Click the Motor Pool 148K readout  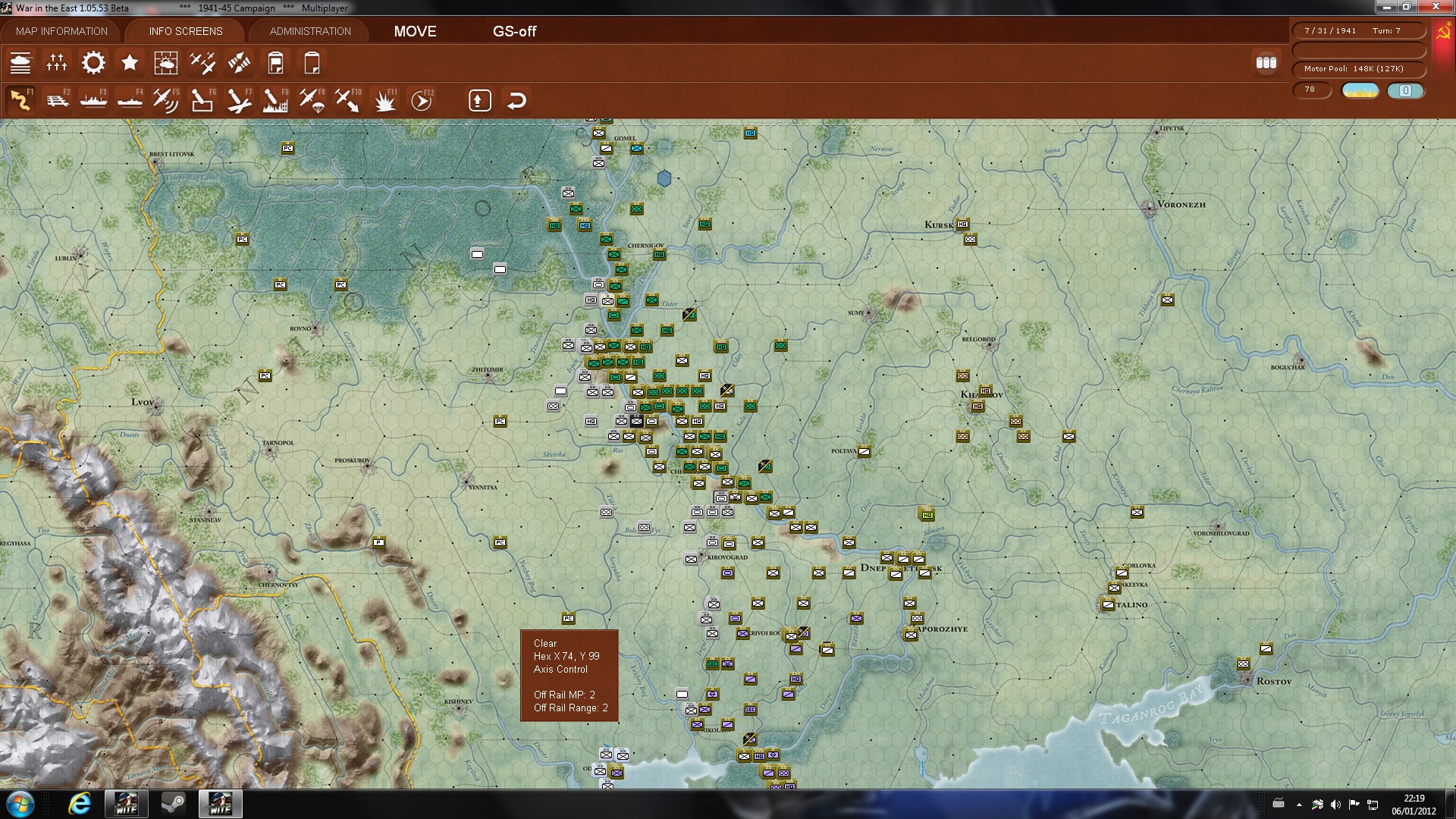(1359, 69)
